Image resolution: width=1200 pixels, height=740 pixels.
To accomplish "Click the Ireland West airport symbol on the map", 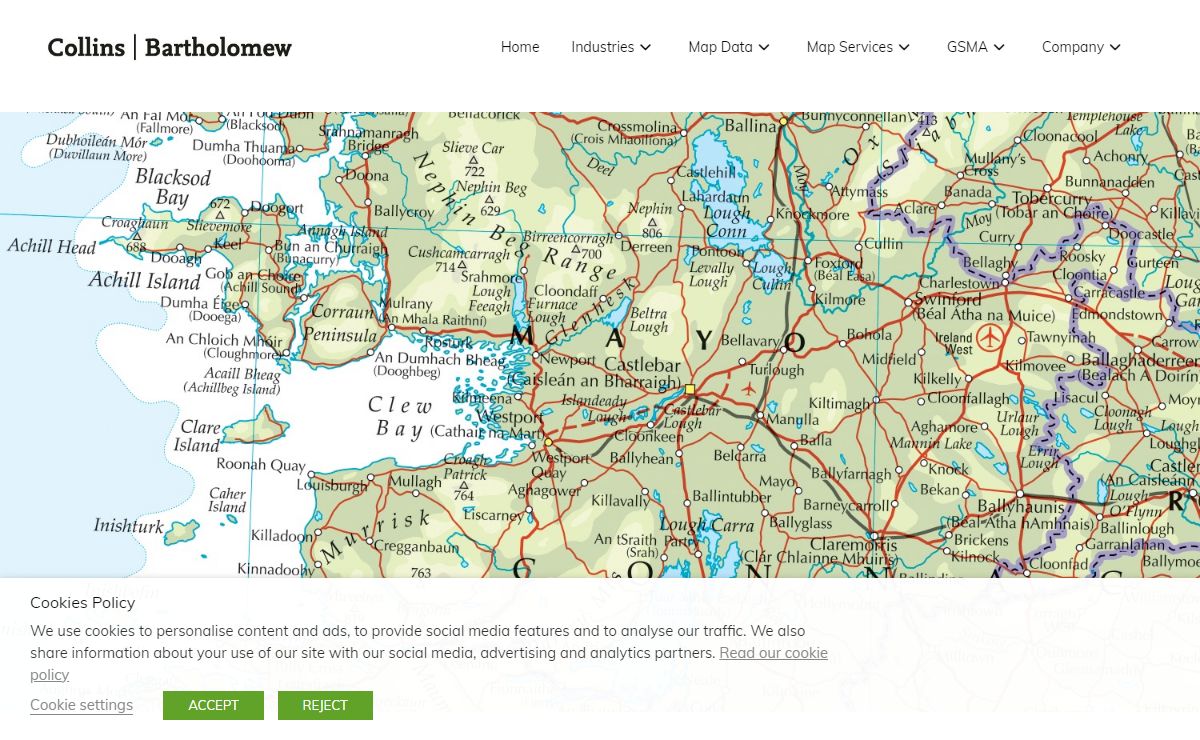I will [989, 337].
